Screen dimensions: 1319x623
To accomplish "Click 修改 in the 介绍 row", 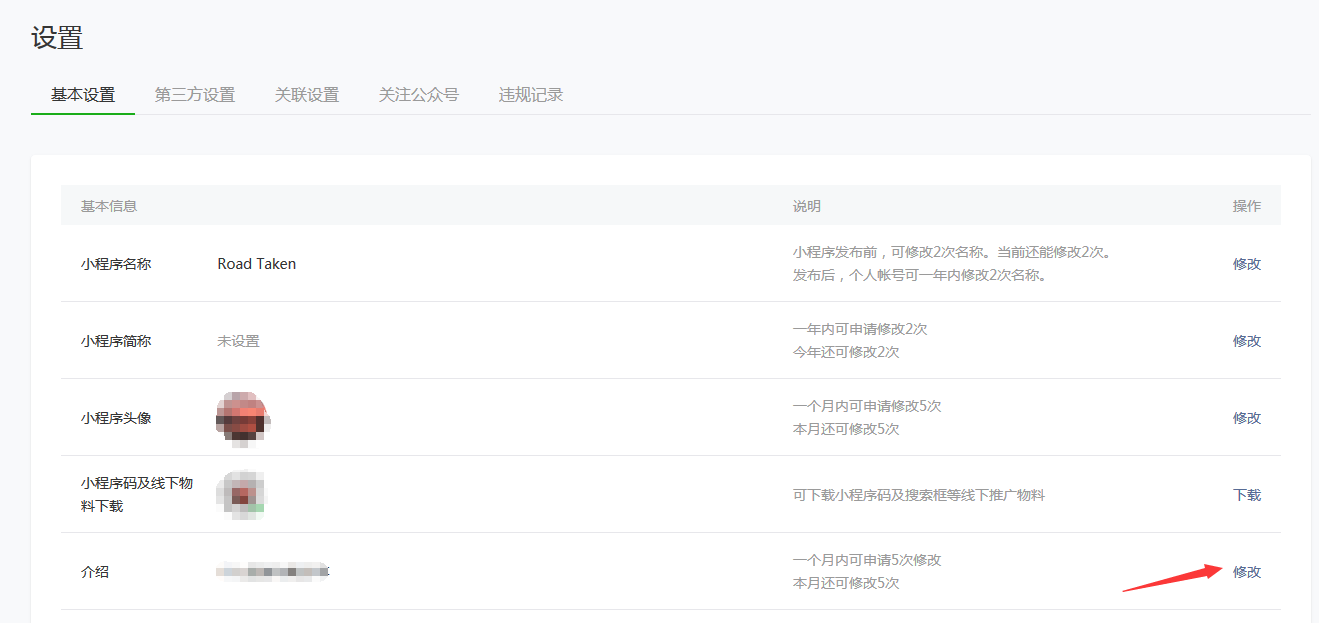I will click(1247, 572).
